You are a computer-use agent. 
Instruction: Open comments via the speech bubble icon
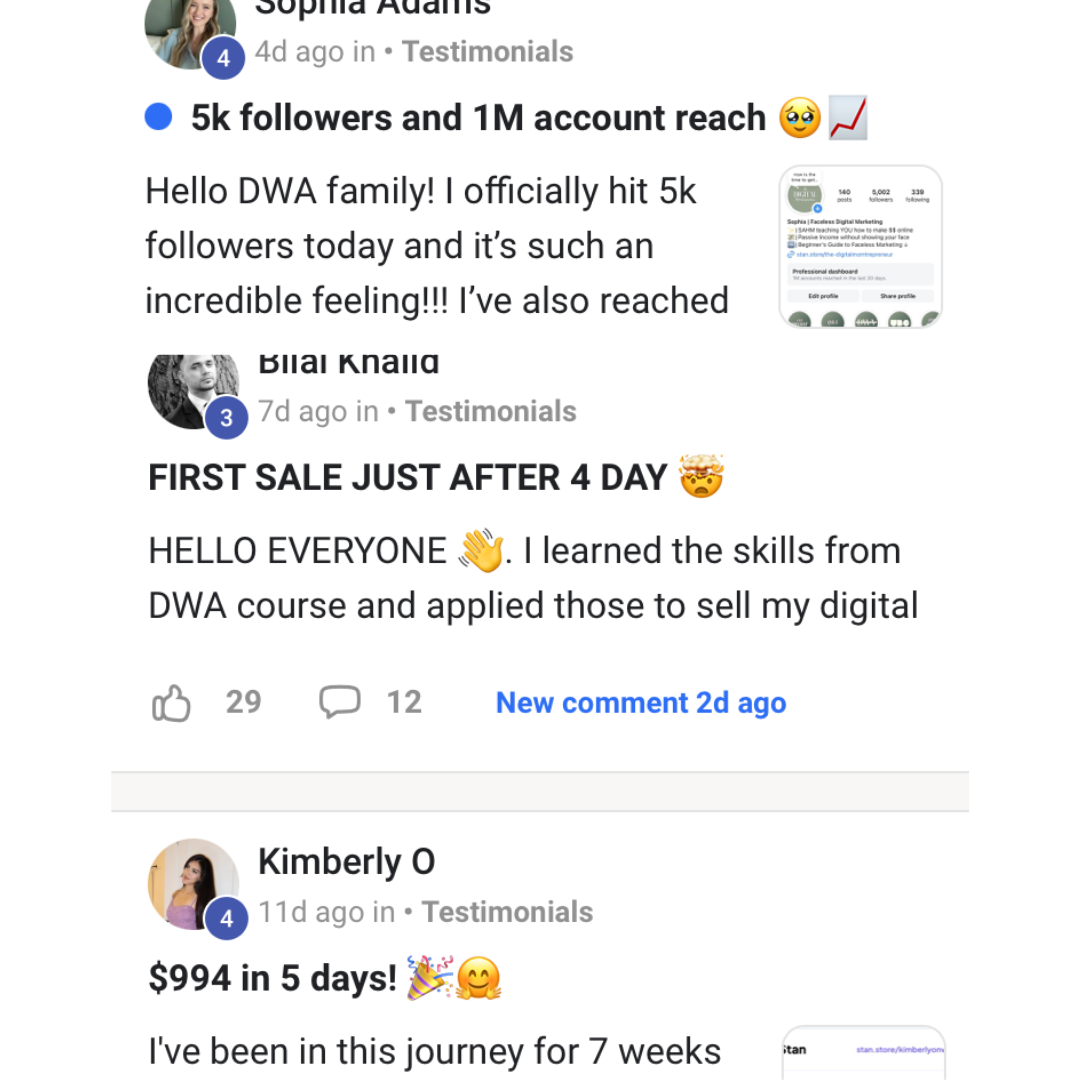point(340,702)
